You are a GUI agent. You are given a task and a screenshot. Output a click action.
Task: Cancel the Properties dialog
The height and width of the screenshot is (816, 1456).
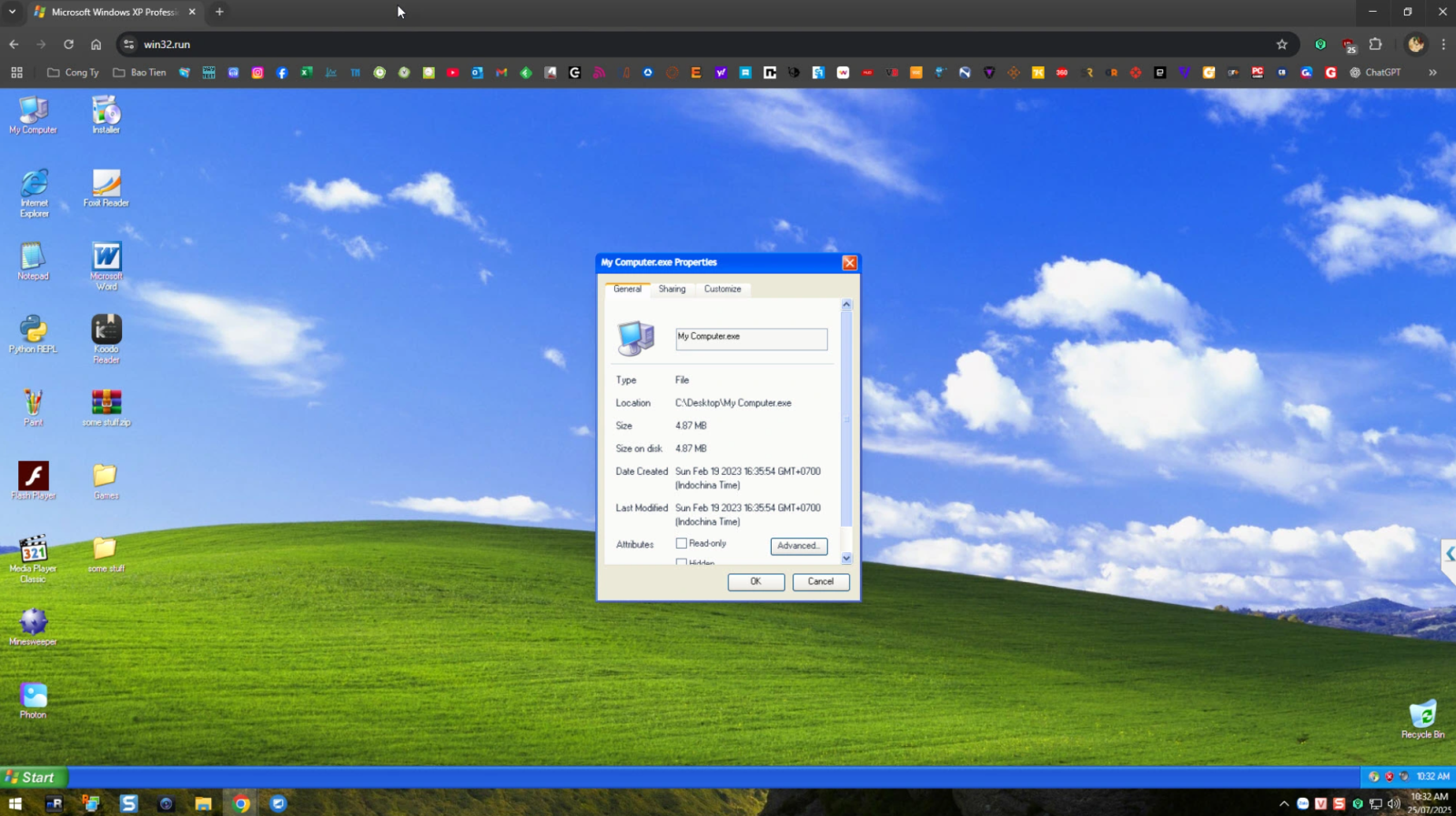coord(821,582)
